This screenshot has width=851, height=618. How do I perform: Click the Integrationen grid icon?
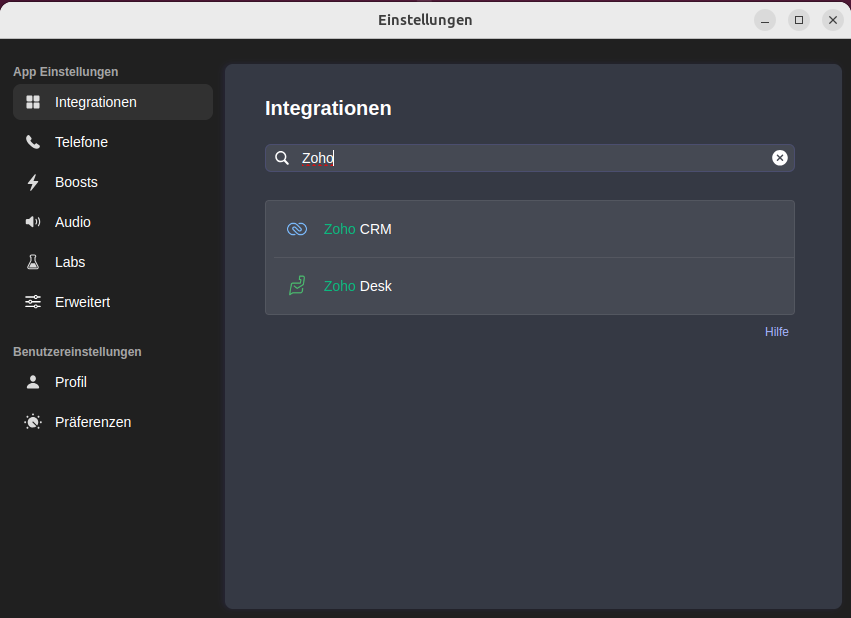coord(33,102)
